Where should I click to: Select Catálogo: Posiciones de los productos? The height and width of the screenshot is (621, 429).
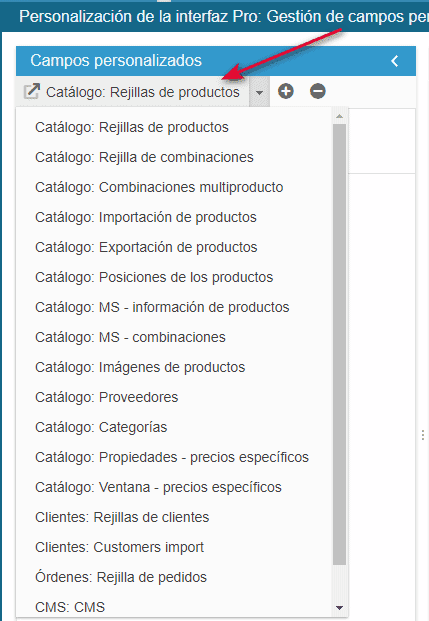[154, 277]
